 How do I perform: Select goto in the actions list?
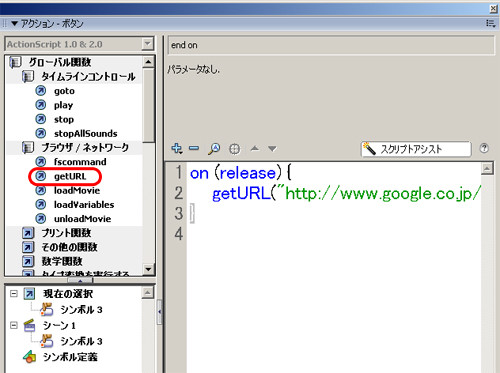coord(64,91)
